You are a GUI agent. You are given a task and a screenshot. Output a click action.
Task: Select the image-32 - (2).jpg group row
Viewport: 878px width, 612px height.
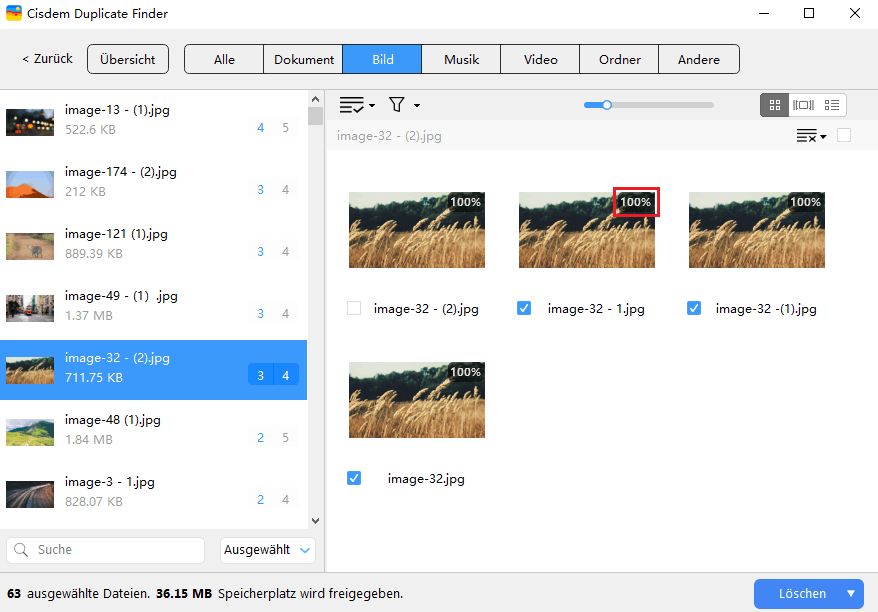pyautogui.click(x=153, y=370)
